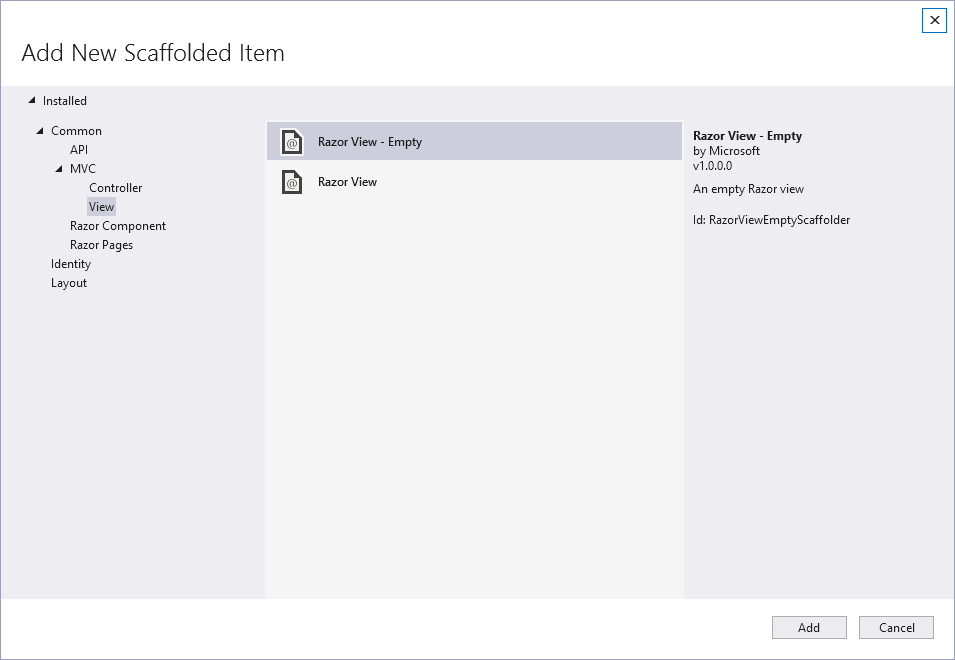
Task: Select the Identity category
Action: pyautogui.click(x=71, y=264)
